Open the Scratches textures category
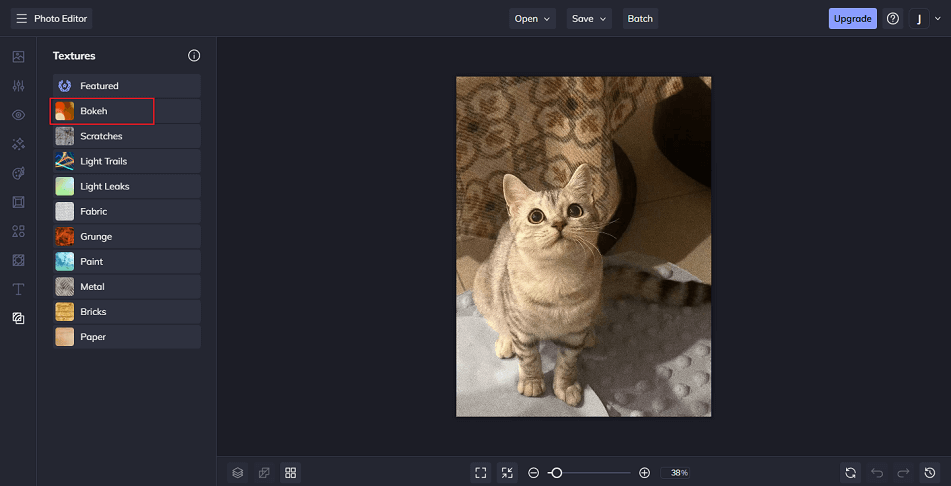 [127, 136]
